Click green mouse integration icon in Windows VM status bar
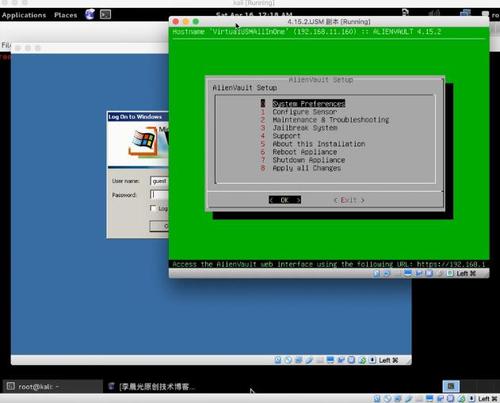Screen dimensions: 500x403 point(362,360)
